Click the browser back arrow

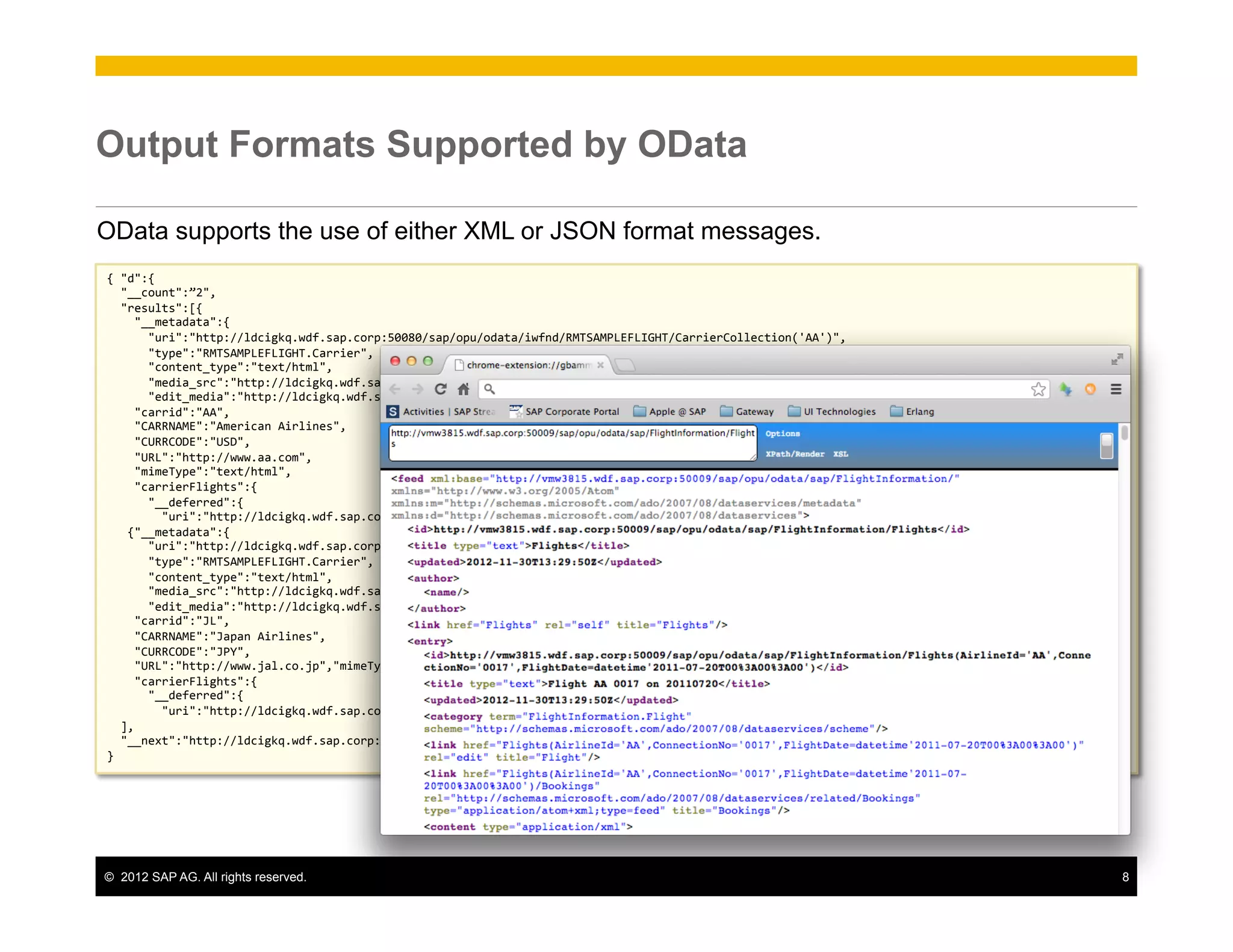tap(396, 389)
